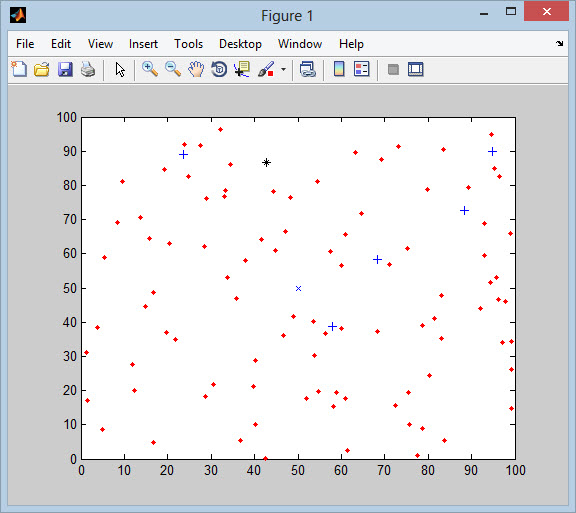The width and height of the screenshot is (576, 513).
Task: Toggle the Brush data tool
Action: [266, 69]
